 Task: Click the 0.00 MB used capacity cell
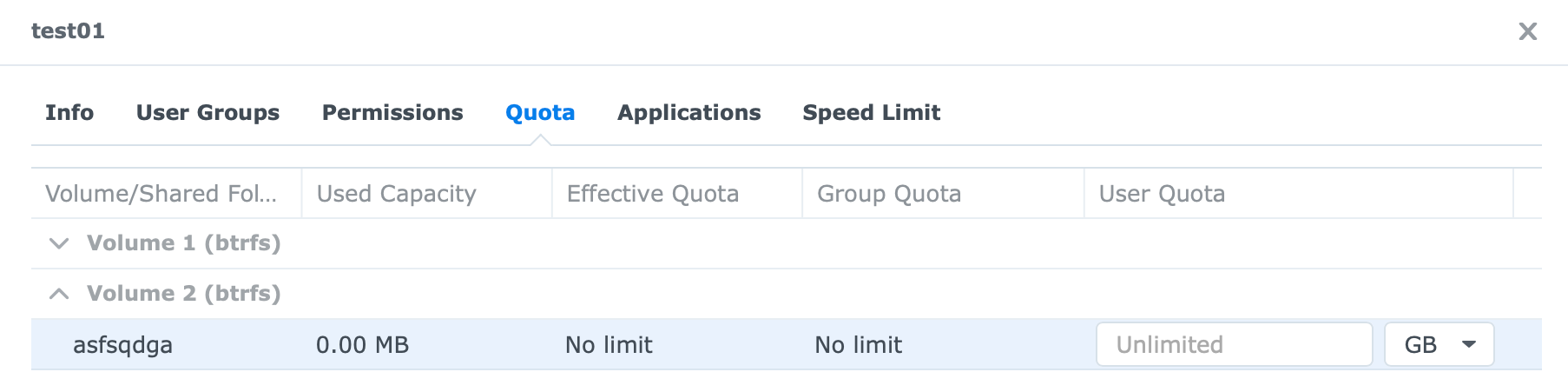(363, 345)
